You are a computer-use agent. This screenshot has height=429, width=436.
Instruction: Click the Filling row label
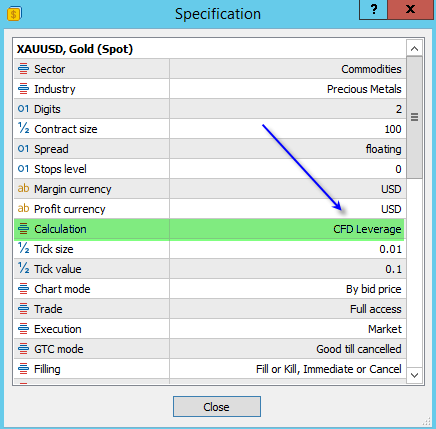[x=47, y=369]
